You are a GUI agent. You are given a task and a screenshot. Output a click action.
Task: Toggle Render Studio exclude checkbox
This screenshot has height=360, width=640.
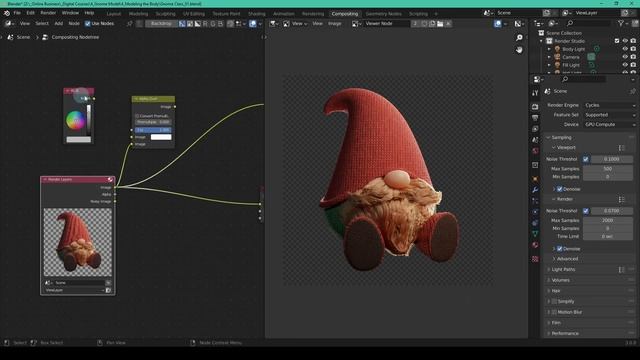point(617,41)
